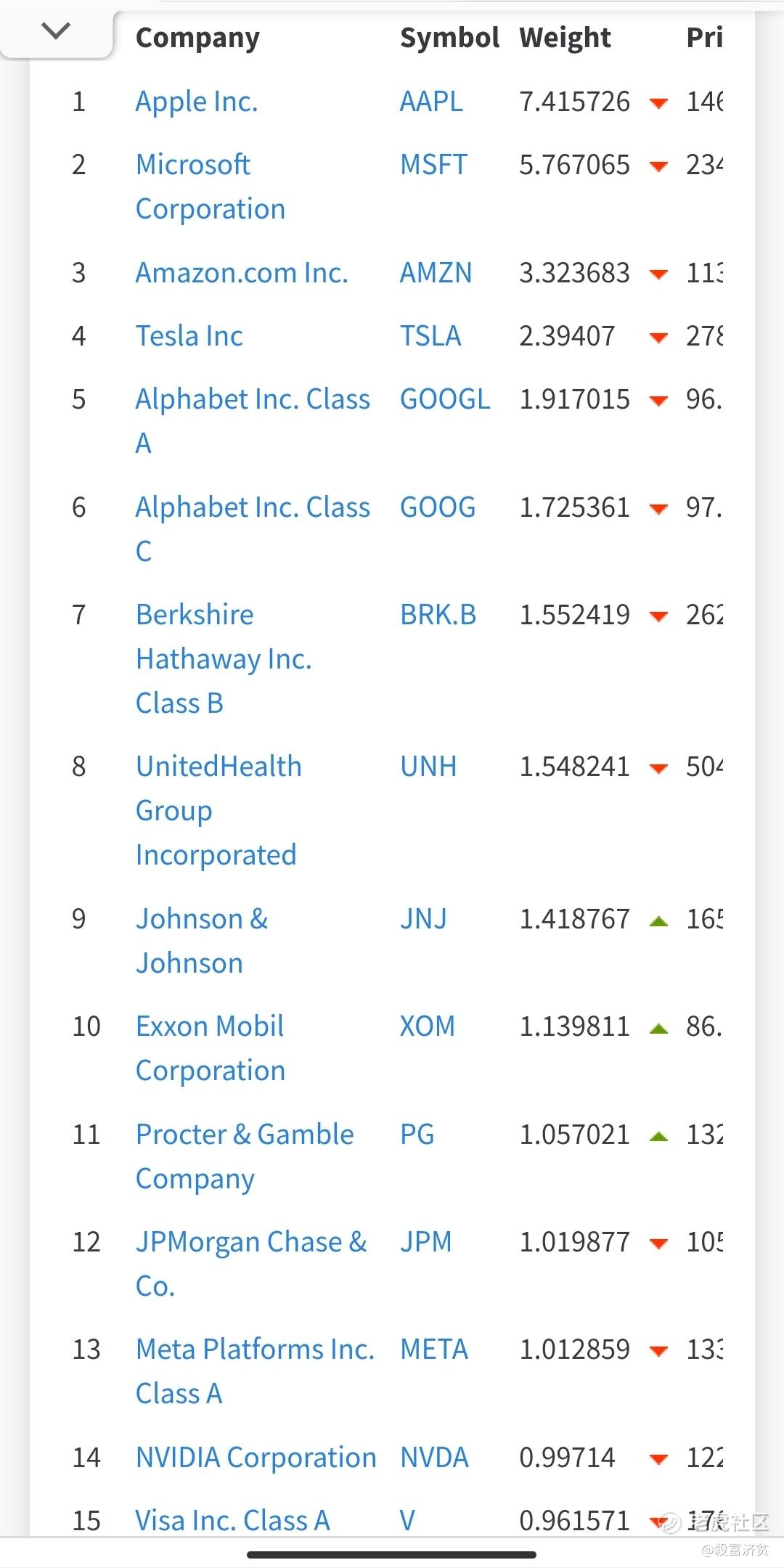Click Tesla's red down arrow indicator
This screenshot has height=1568, width=784.
pos(658,338)
